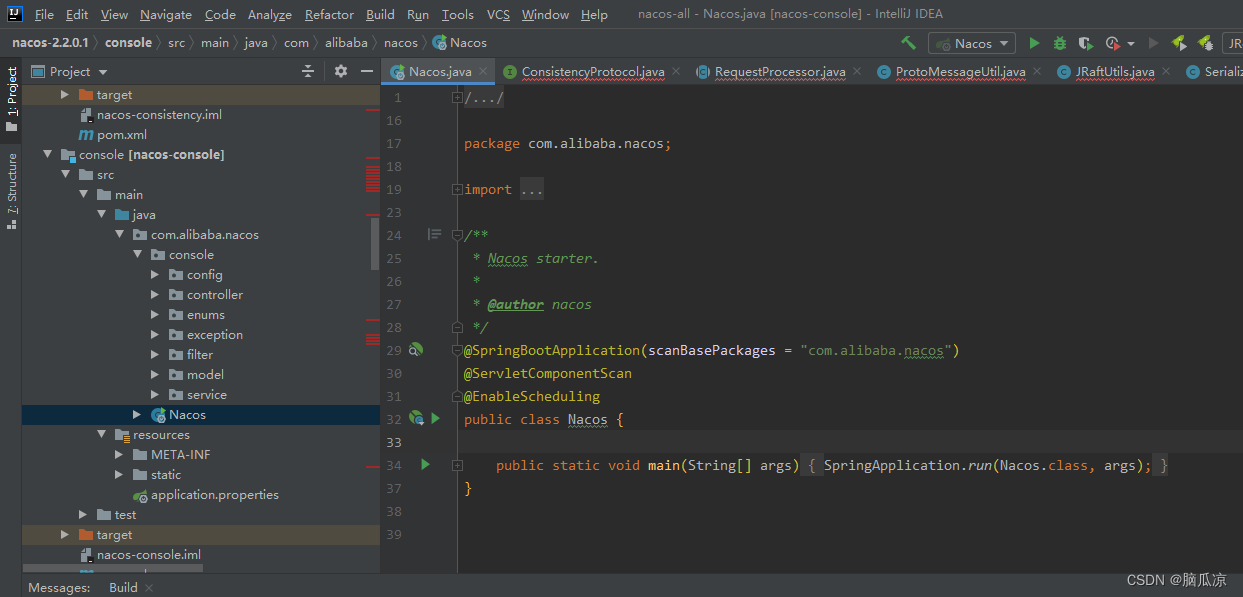Click the nacos-2.2.0.1 breadcrumb

click(x=51, y=43)
